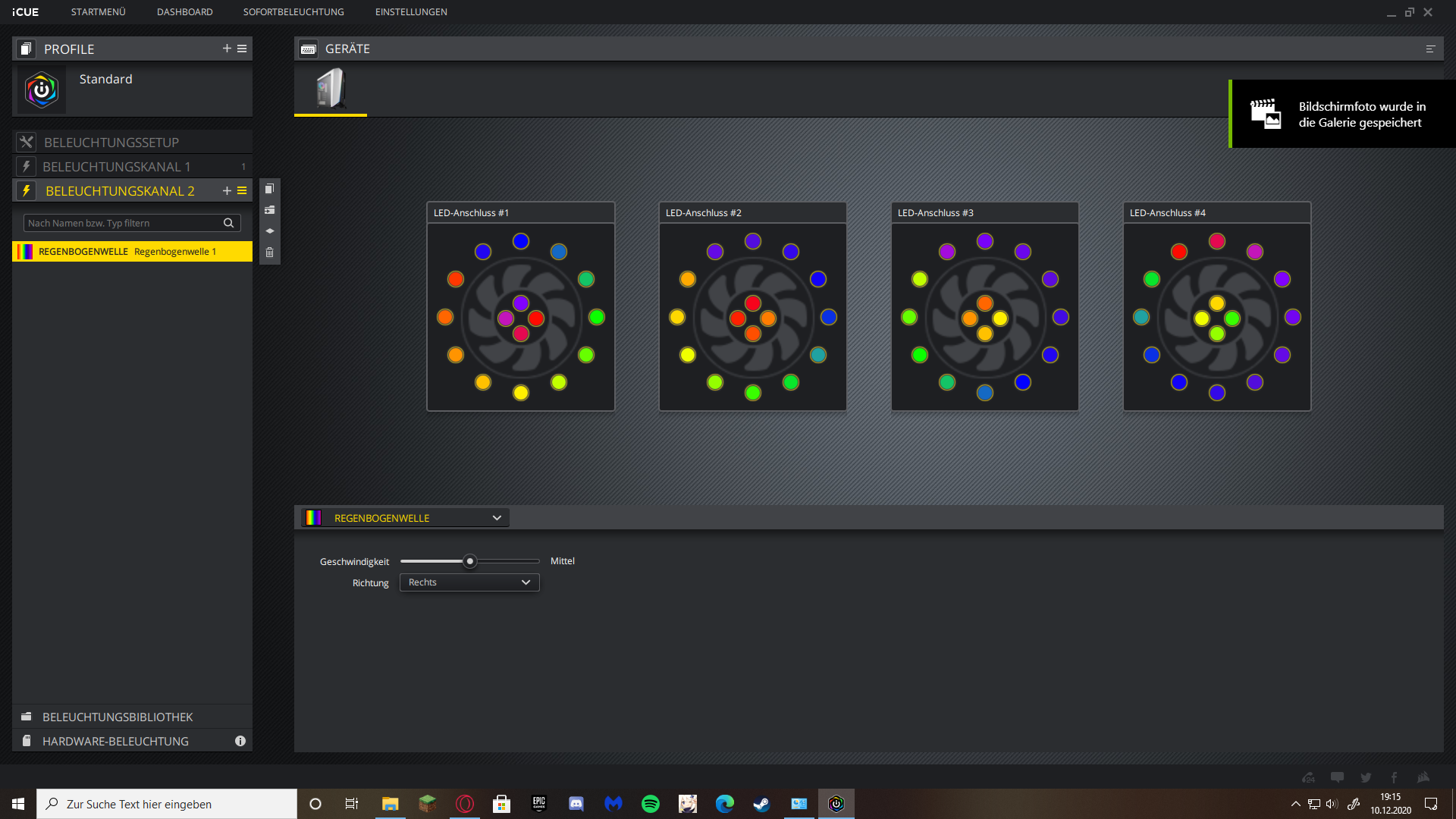Click the diamond marker icon in the side toolbar
The image size is (1456, 819).
pos(269,231)
